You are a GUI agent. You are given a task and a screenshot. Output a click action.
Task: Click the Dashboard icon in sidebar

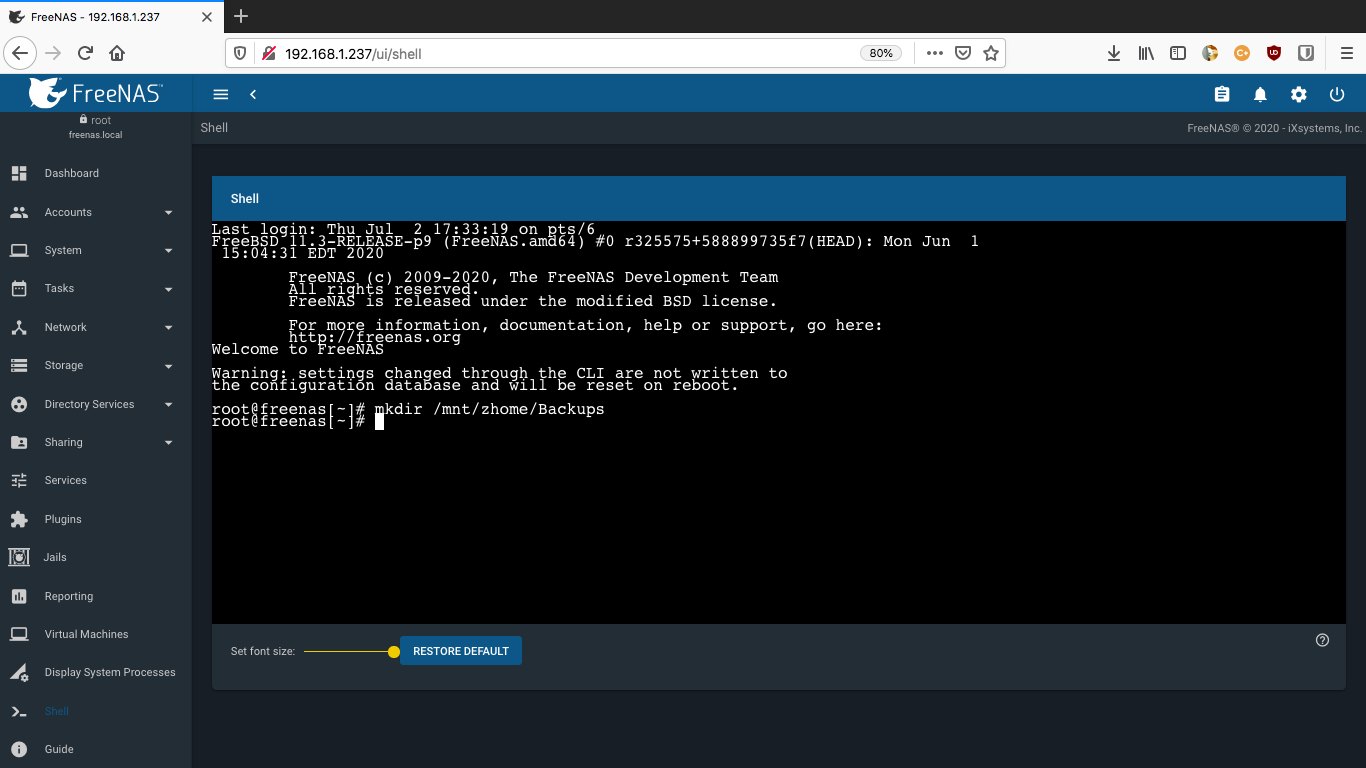pyautogui.click(x=19, y=173)
